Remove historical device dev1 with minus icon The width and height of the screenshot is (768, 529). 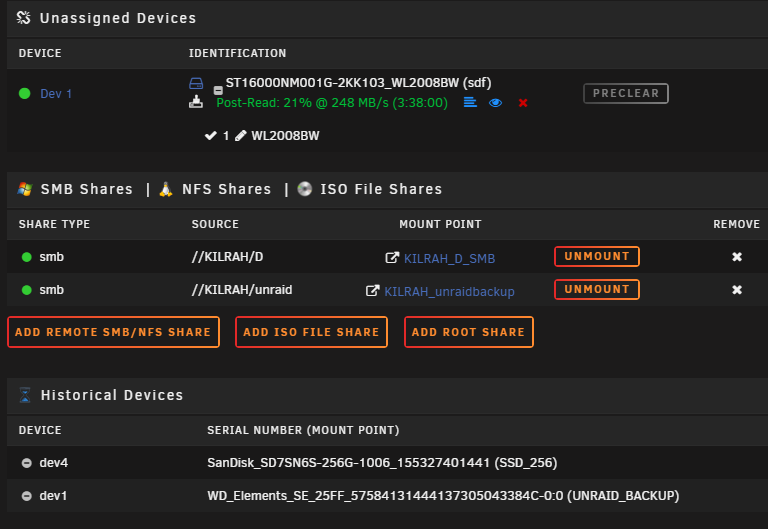pos(27,496)
